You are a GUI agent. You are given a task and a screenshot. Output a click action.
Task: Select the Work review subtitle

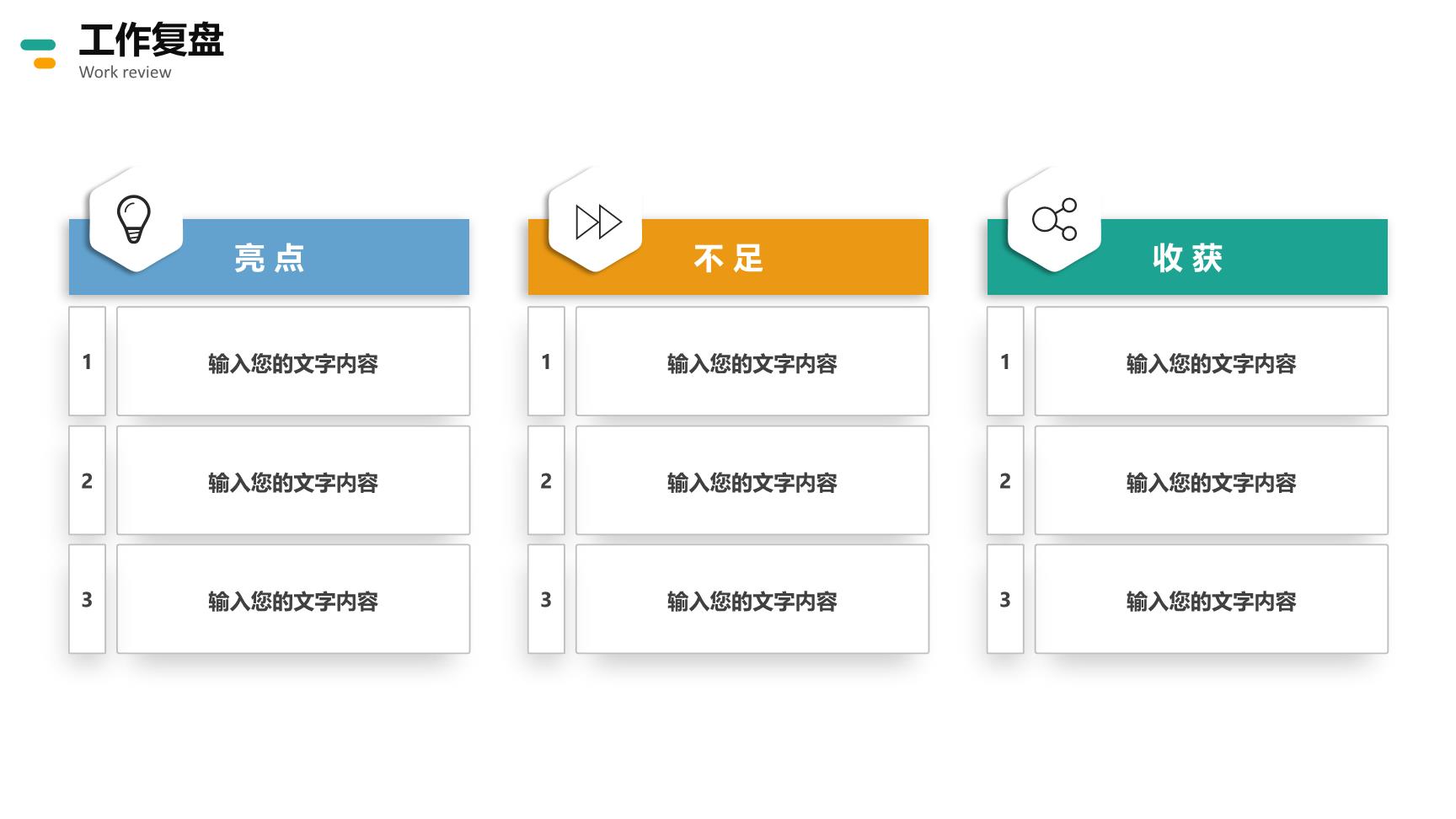125,72
